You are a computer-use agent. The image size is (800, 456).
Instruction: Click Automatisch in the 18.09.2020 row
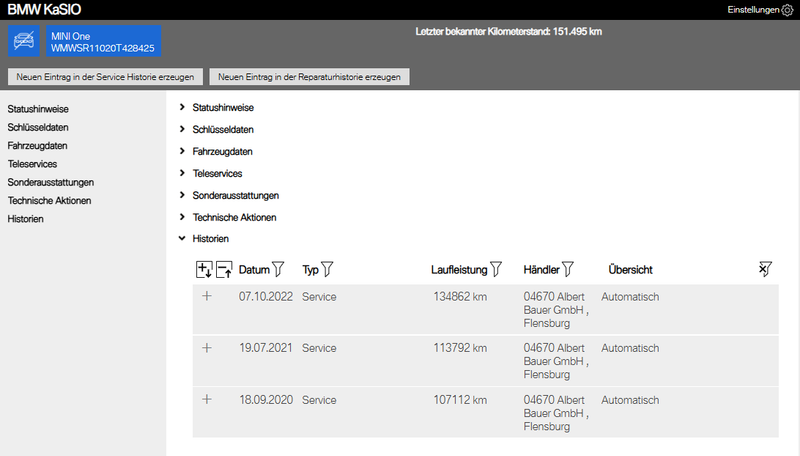click(x=630, y=400)
